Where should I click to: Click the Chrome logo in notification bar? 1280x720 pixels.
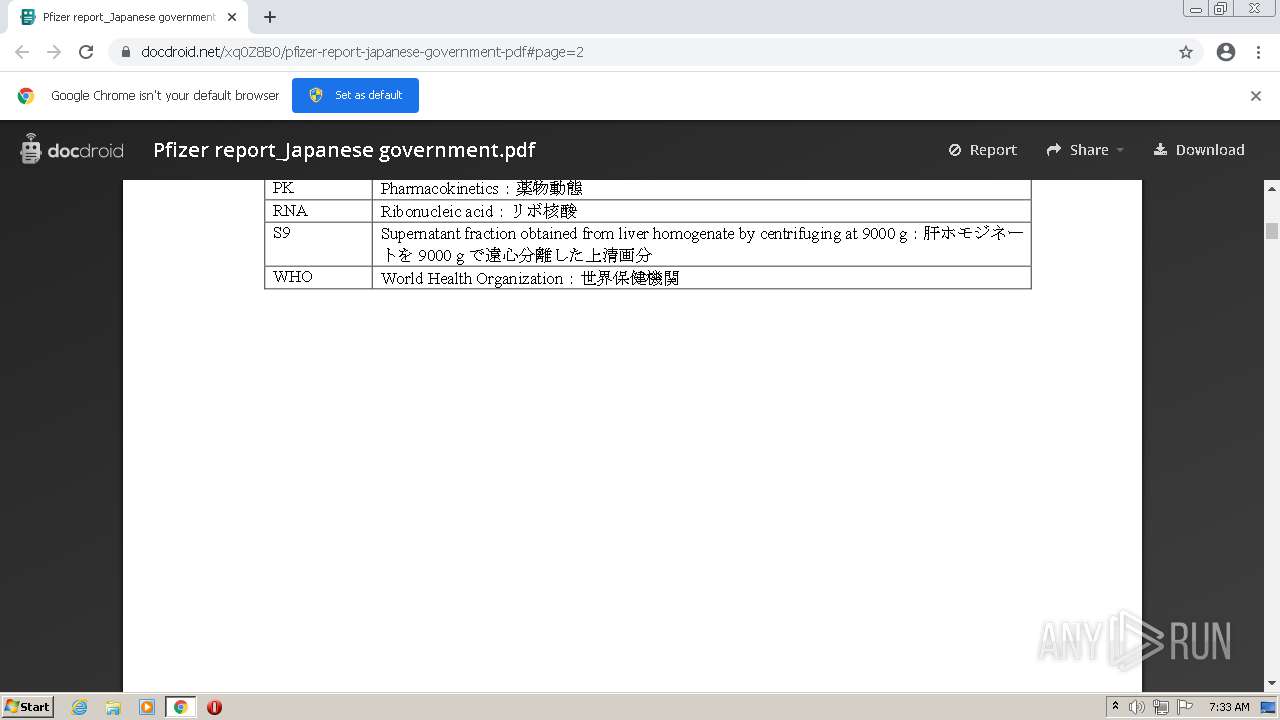click(x=26, y=96)
